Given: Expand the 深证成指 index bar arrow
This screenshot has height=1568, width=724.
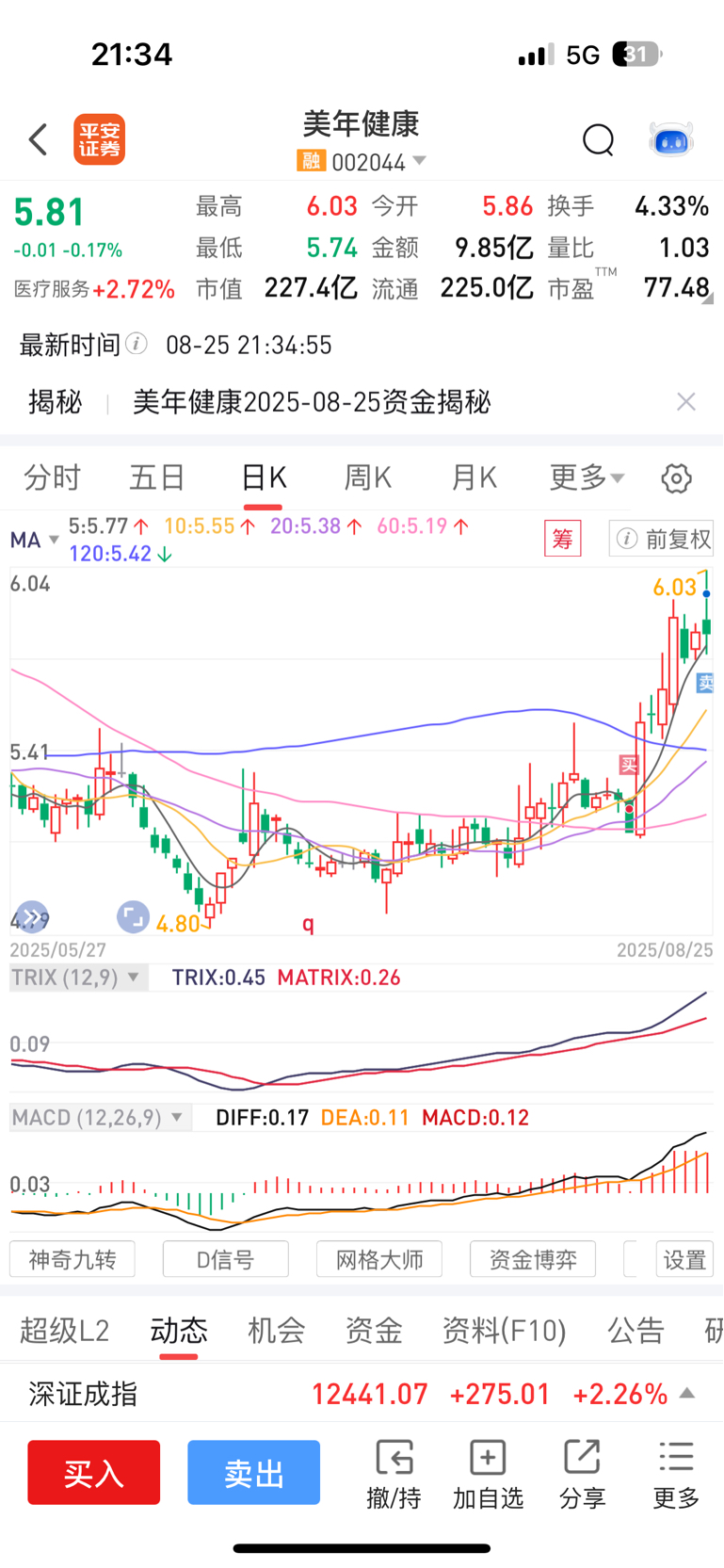Looking at the screenshot, I should coord(687,1393).
